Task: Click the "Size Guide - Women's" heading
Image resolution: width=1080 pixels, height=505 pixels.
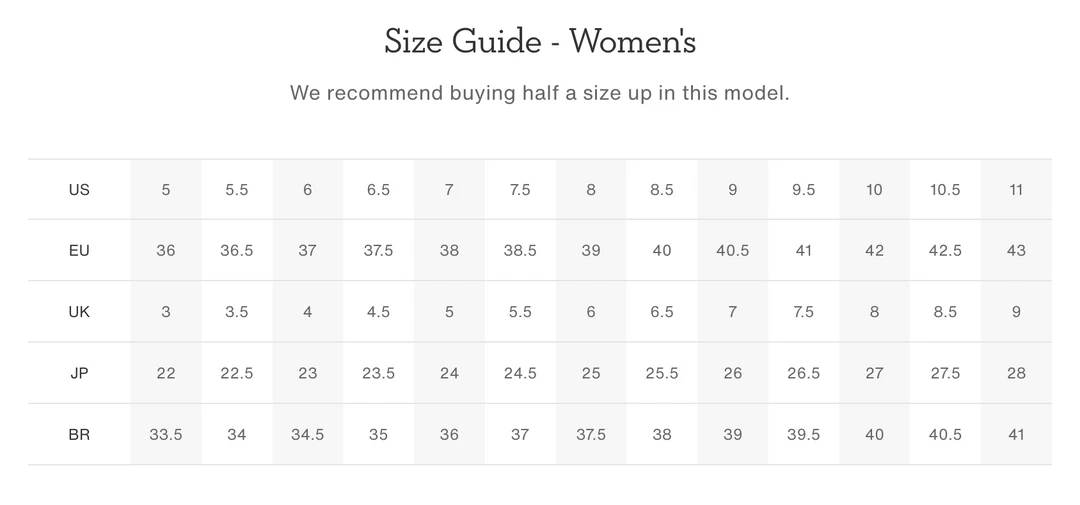Action: tap(540, 42)
